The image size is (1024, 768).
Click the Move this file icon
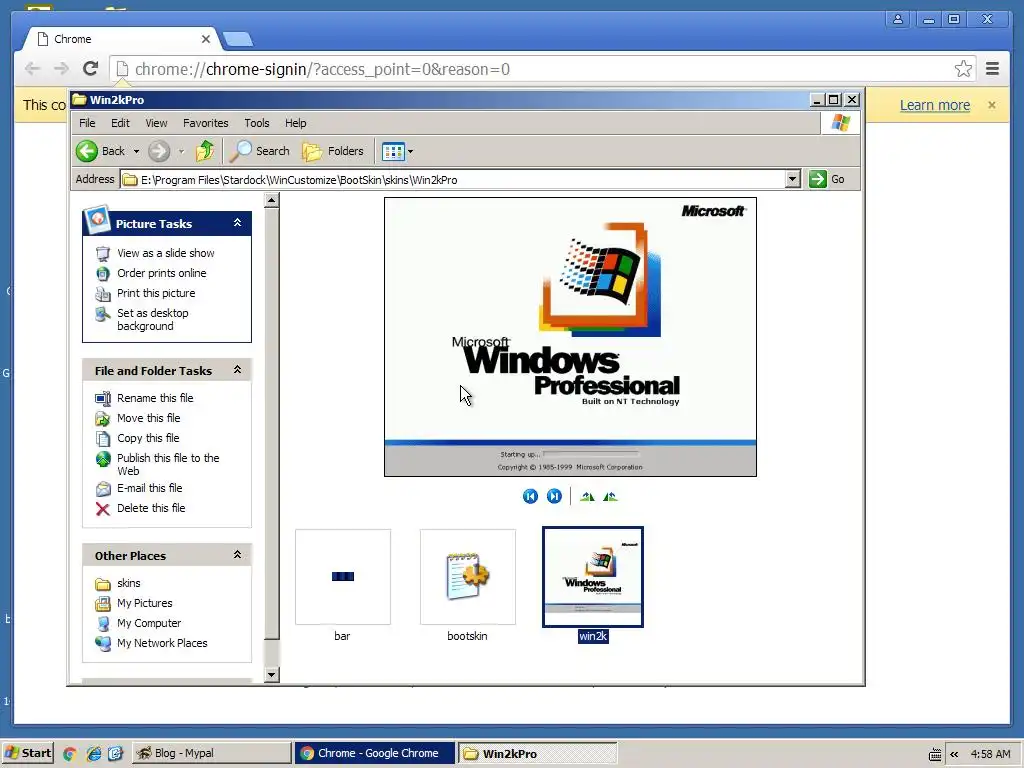tap(103, 419)
